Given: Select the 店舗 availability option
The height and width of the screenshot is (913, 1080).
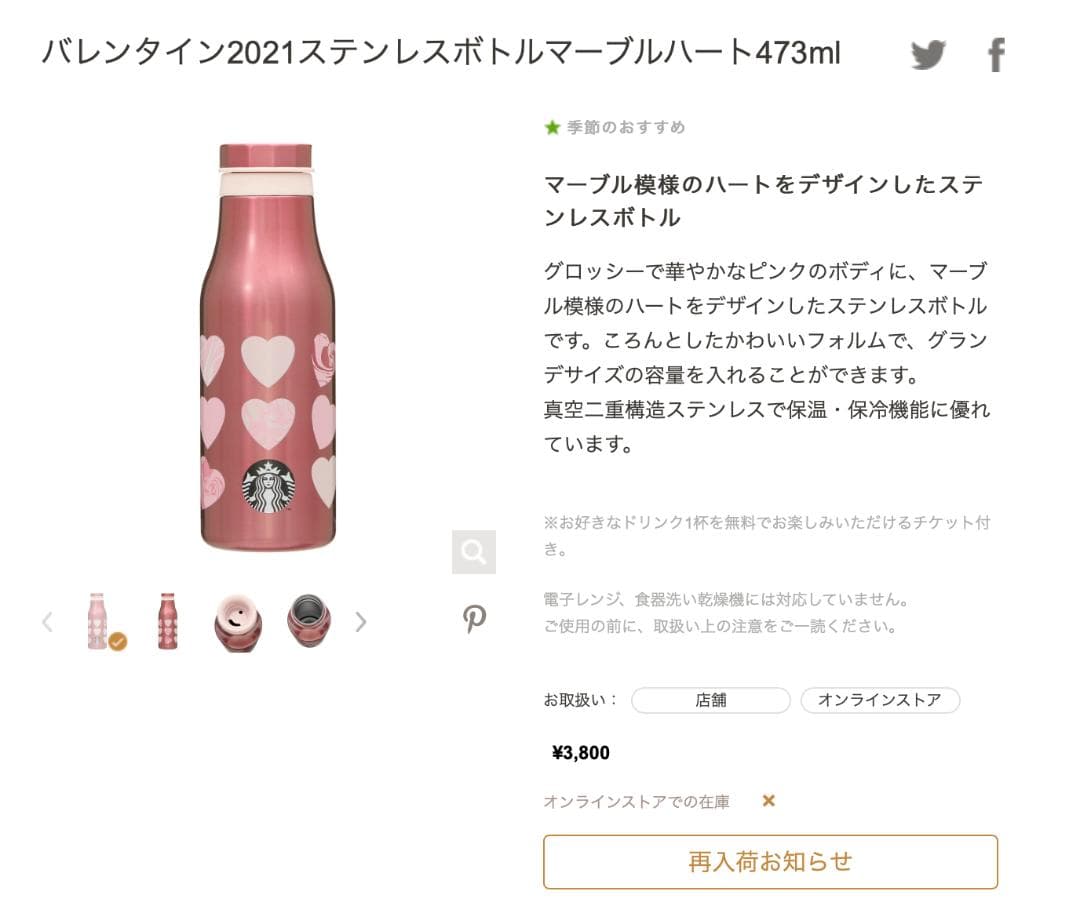Looking at the screenshot, I should tap(710, 700).
